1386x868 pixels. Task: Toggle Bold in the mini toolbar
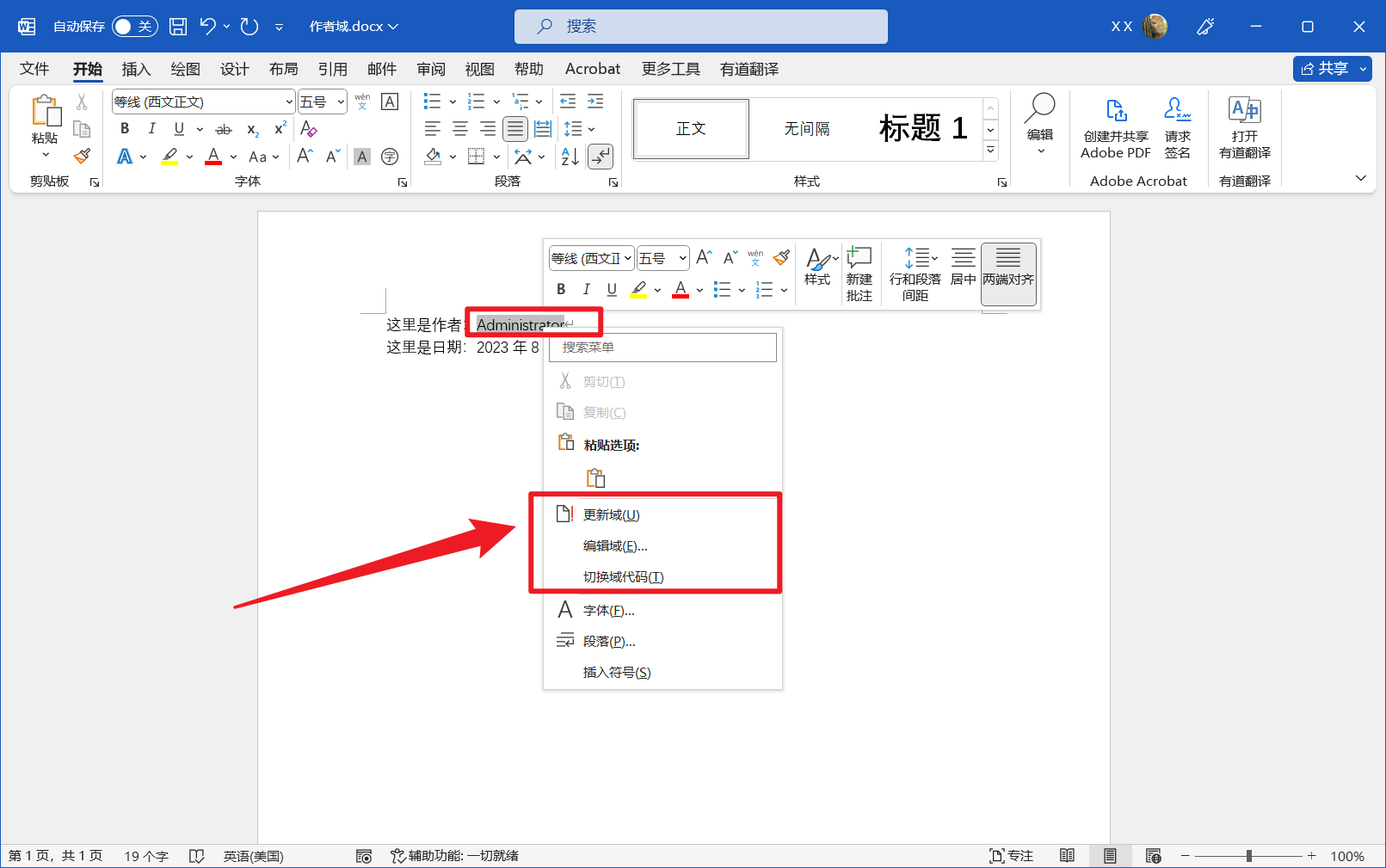click(560, 289)
